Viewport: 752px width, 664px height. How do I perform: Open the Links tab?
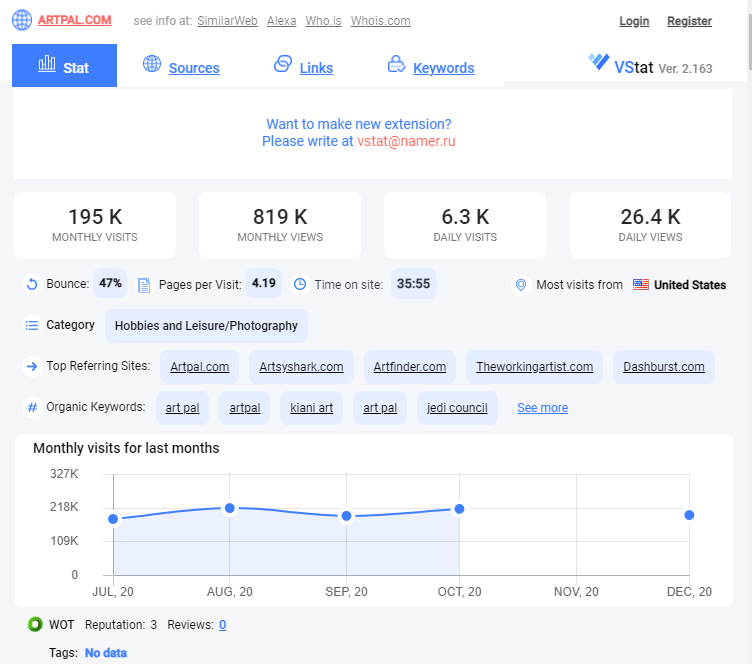[316, 68]
